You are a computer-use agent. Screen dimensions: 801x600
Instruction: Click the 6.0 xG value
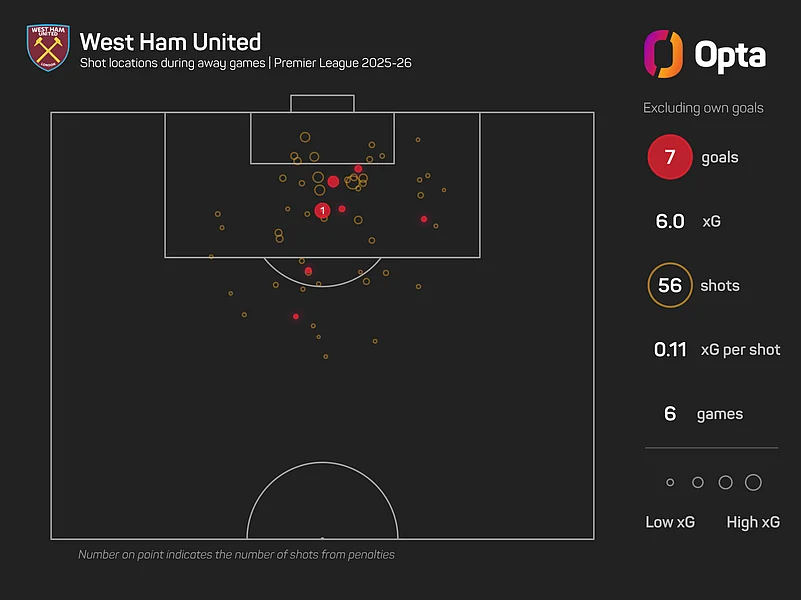pos(670,221)
